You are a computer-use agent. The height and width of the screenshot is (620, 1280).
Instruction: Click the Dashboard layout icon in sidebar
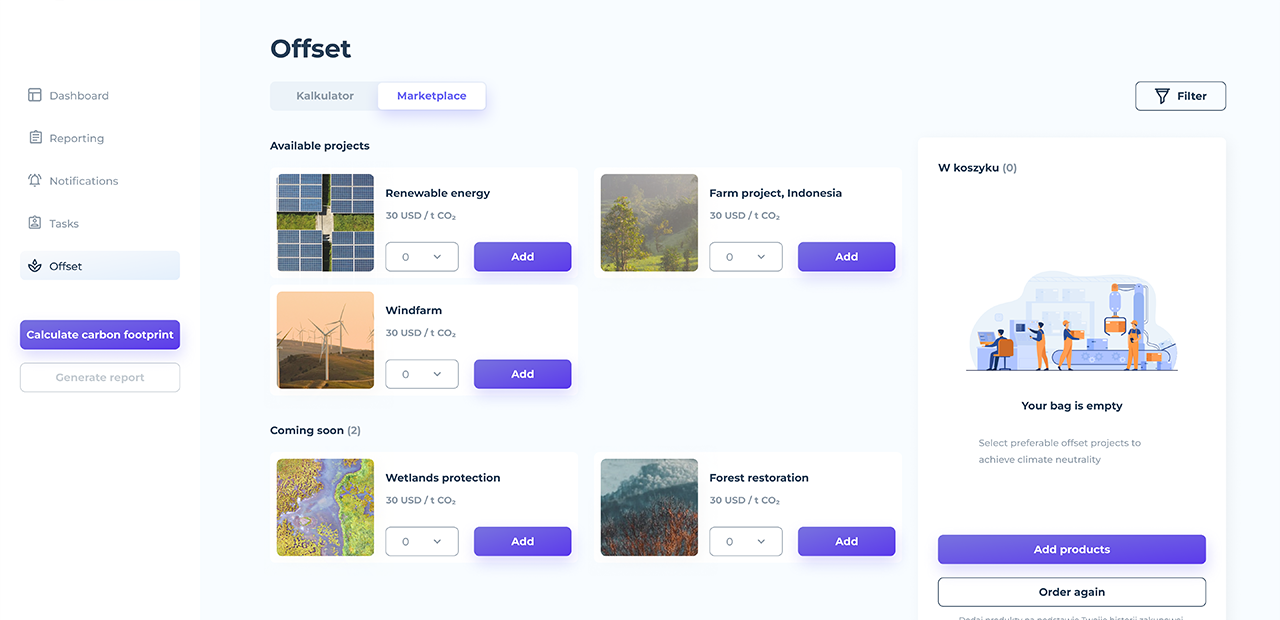pos(35,96)
